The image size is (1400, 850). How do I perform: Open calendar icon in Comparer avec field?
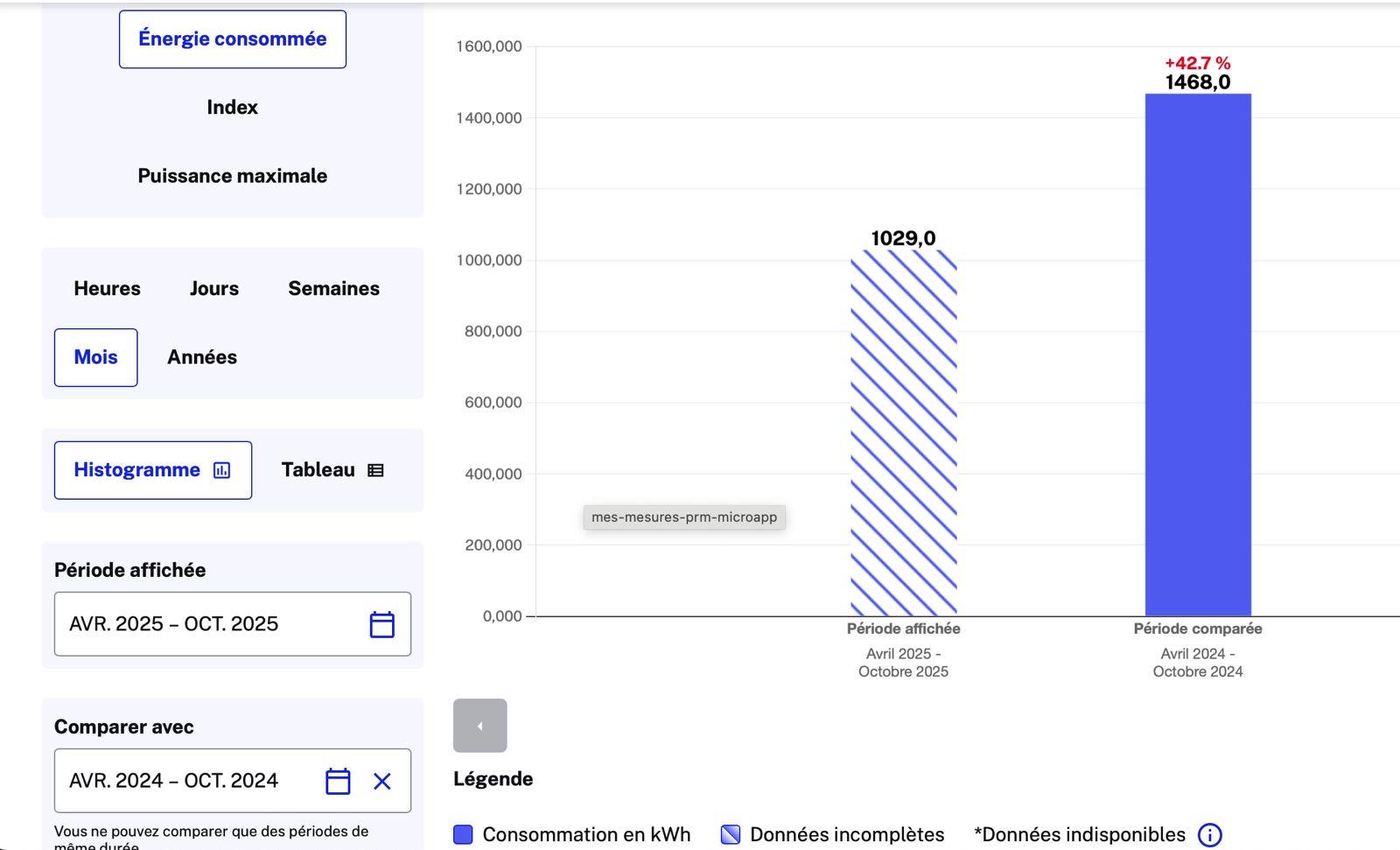(x=338, y=781)
